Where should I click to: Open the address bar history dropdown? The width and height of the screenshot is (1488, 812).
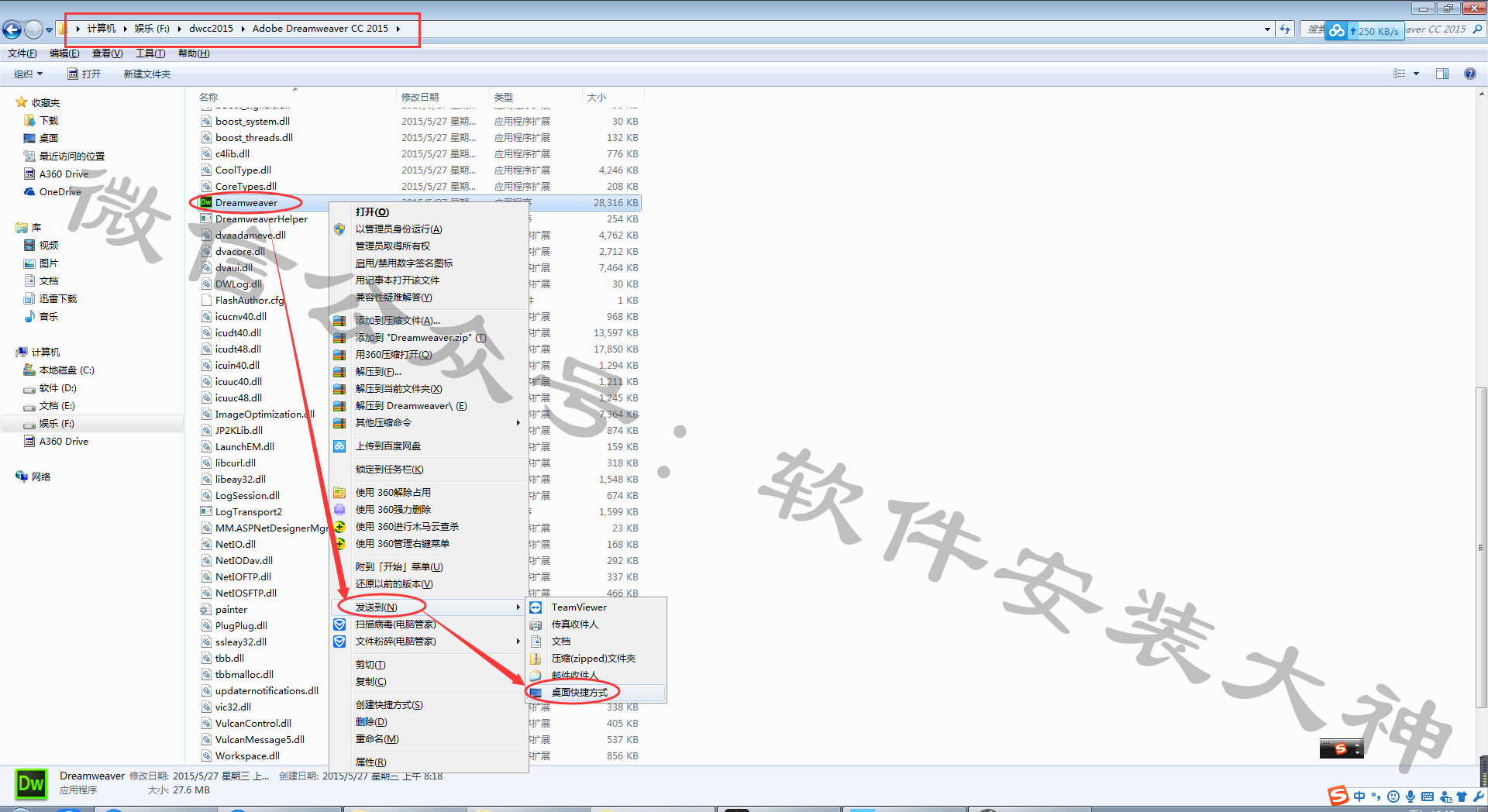tap(1267, 29)
